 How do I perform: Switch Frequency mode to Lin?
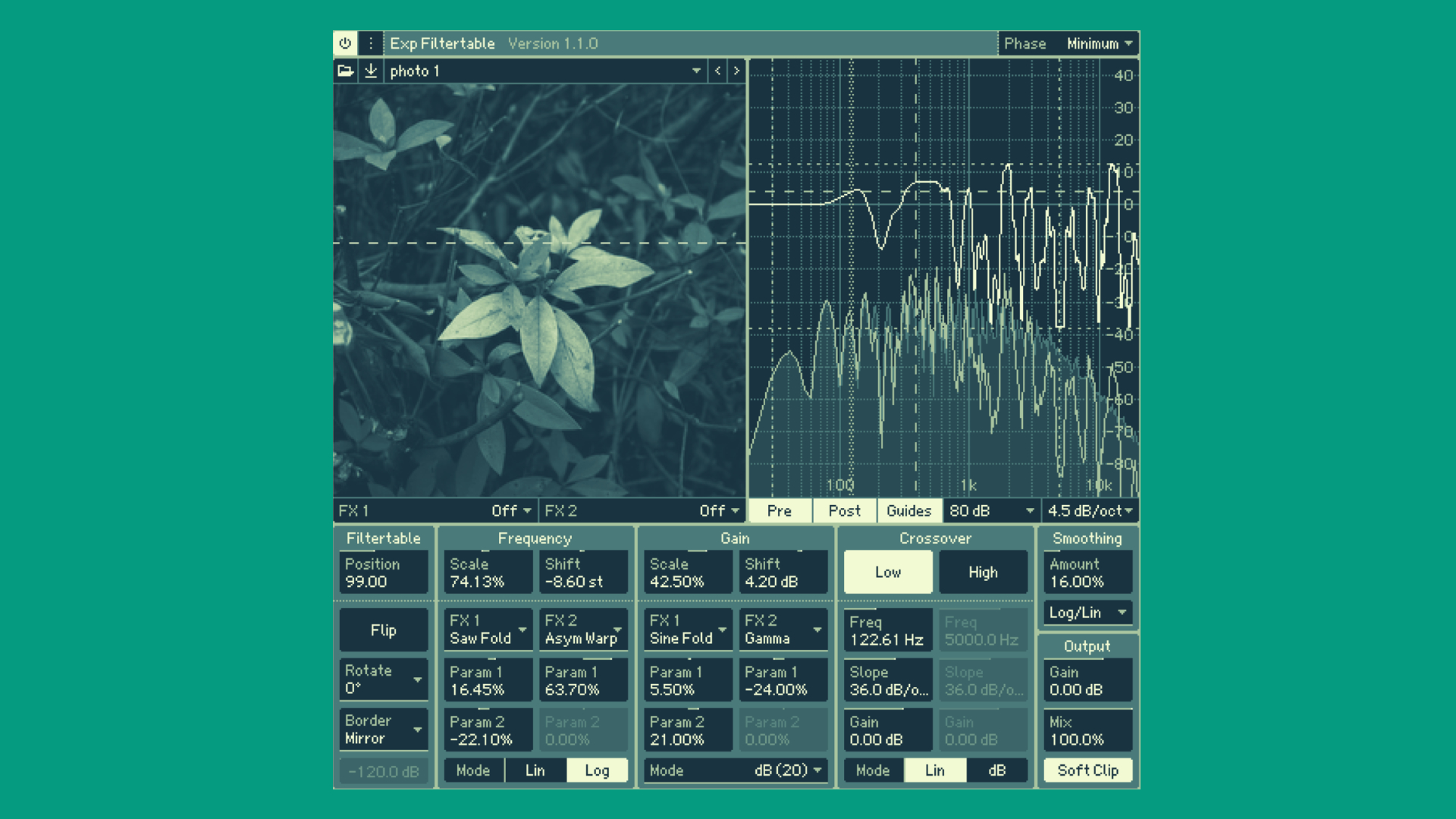pos(535,770)
